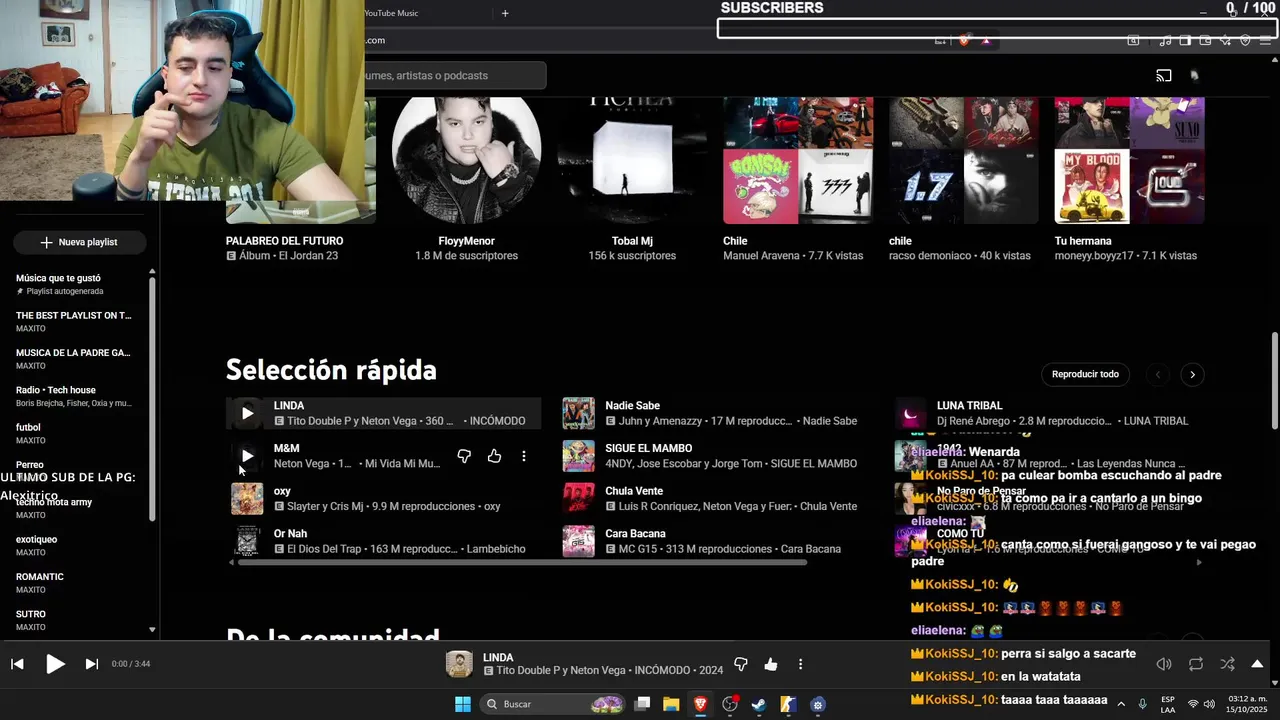Expand the player page with up arrow
The width and height of the screenshot is (1280, 720).
(x=1257, y=664)
